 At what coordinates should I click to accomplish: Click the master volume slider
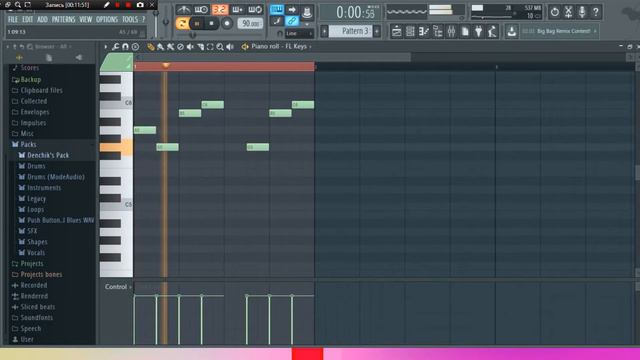156,24
